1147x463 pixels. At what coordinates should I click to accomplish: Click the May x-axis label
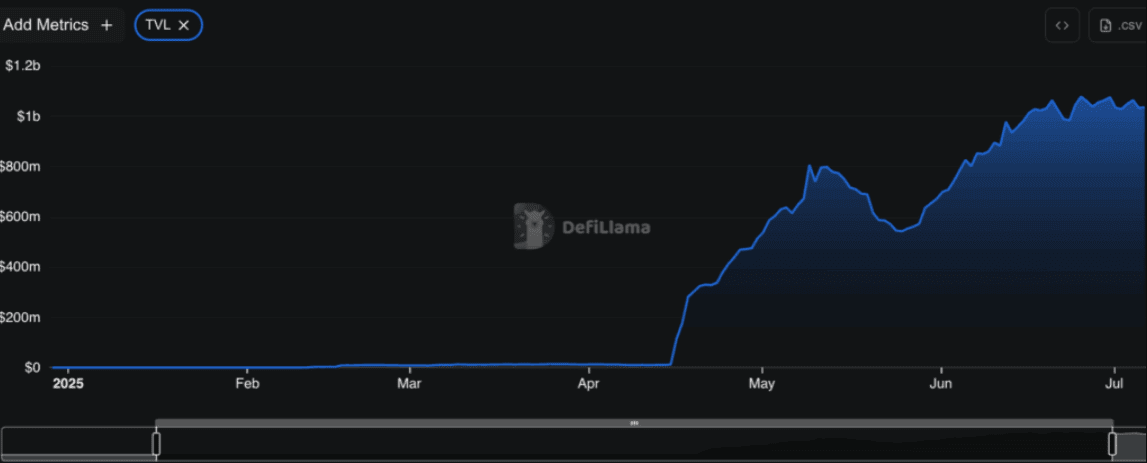(x=762, y=383)
